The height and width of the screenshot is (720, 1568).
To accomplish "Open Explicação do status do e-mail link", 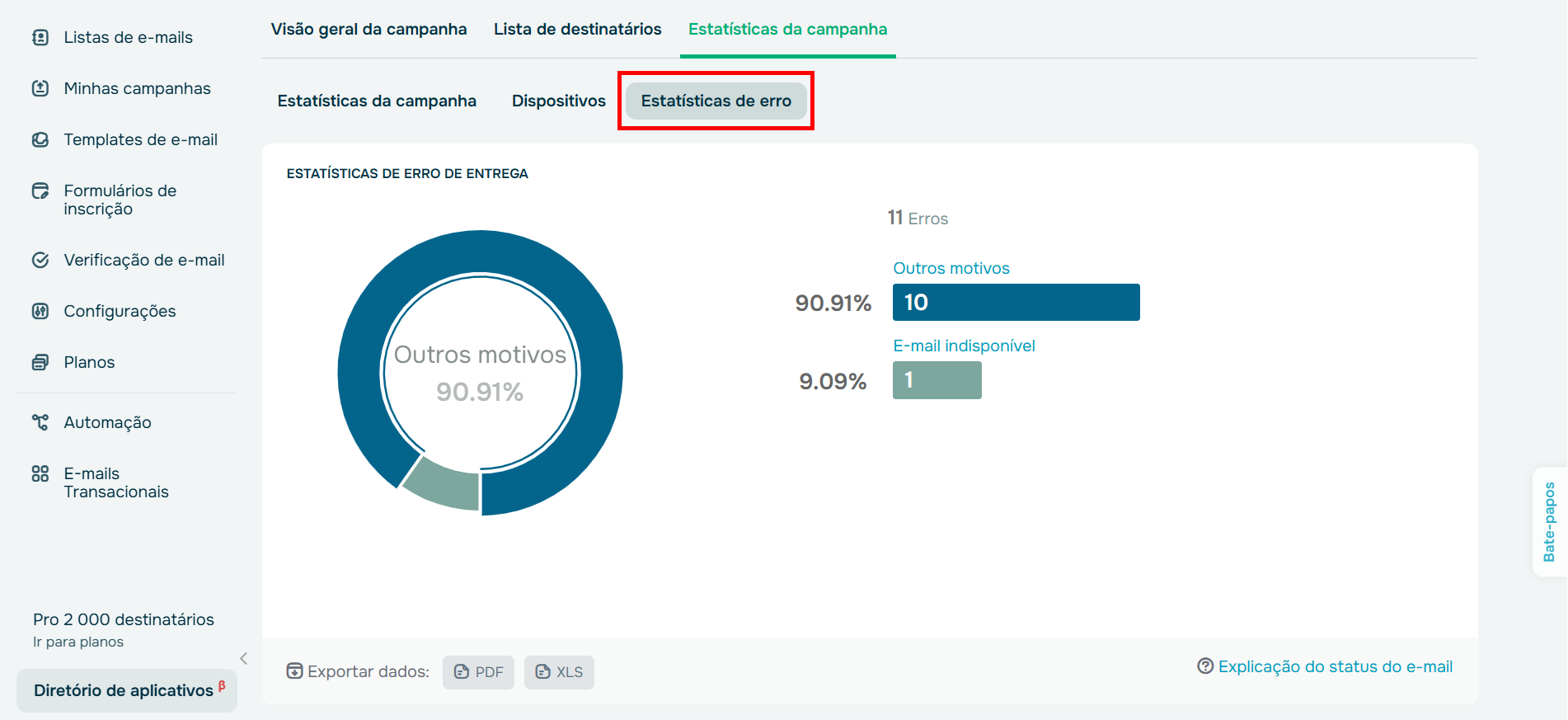I will pyautogui.click(x=1336, y=666).
